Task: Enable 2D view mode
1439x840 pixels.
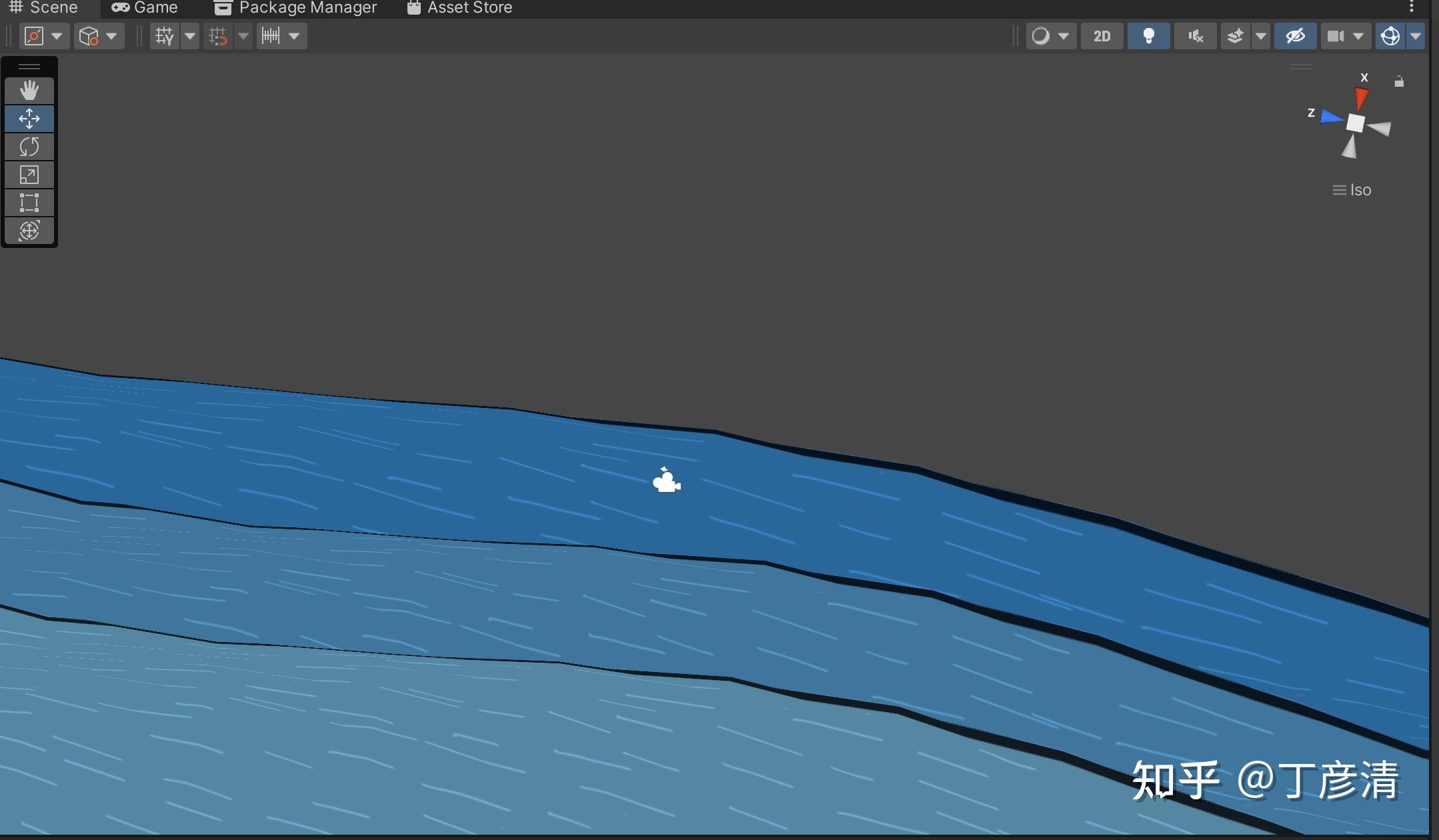Action: point(1101,36)
